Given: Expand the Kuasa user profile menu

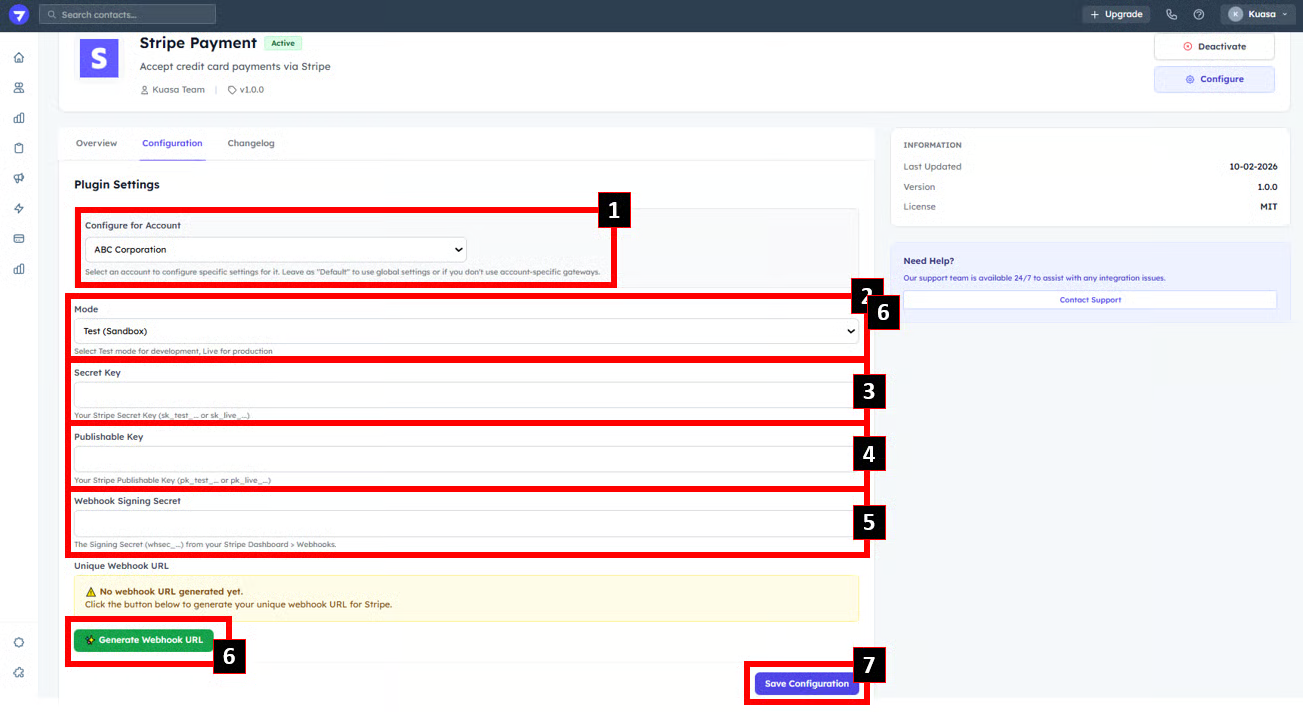Looking at the screenshot, I should pyautogui.click(x=1258, y=14).
